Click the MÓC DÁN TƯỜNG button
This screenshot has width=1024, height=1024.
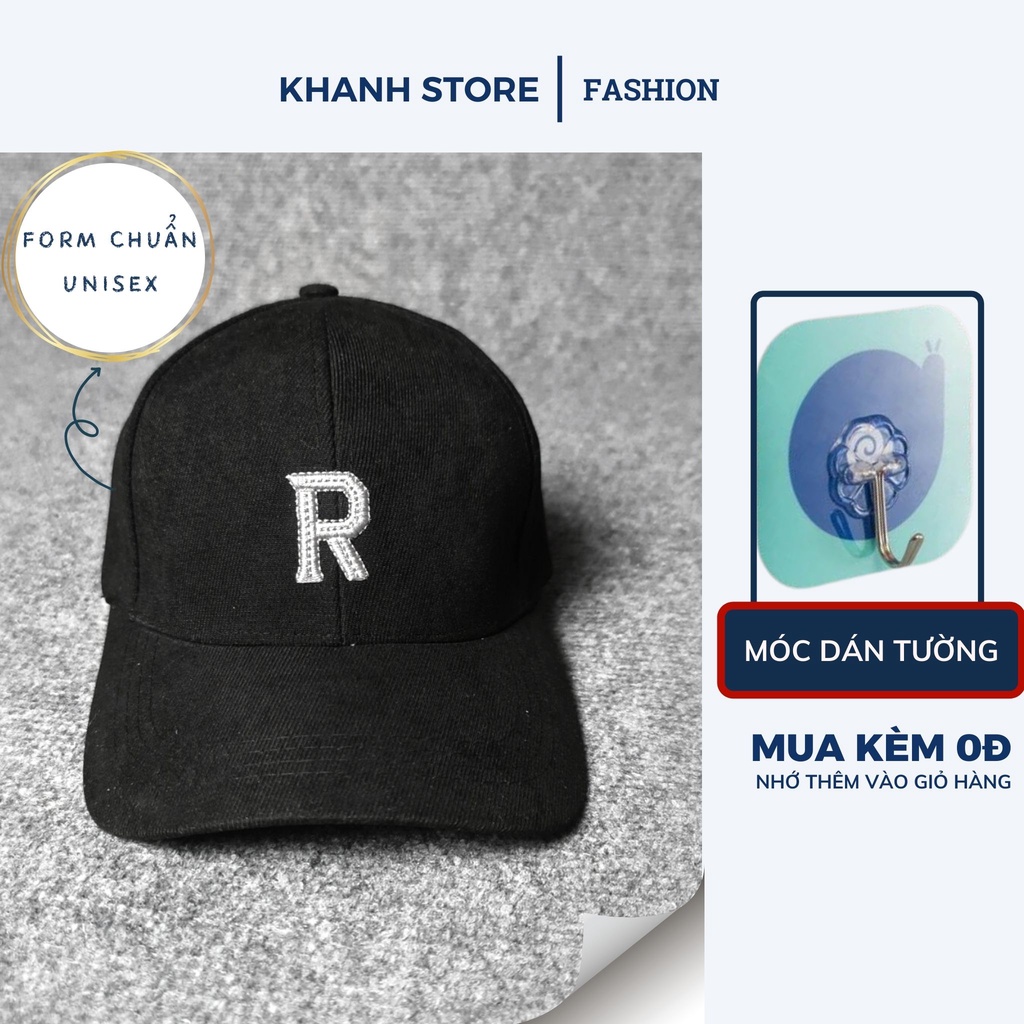click(871, 650)
